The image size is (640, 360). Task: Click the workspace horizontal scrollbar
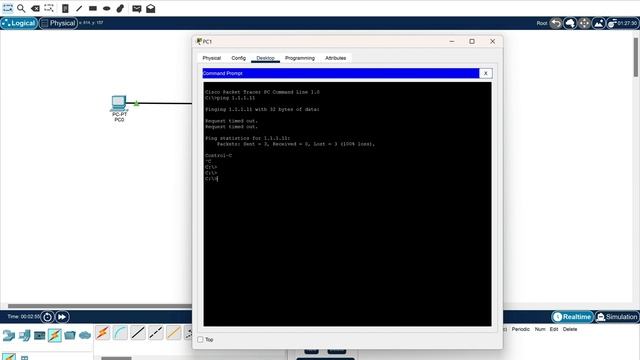pos(100,306)
